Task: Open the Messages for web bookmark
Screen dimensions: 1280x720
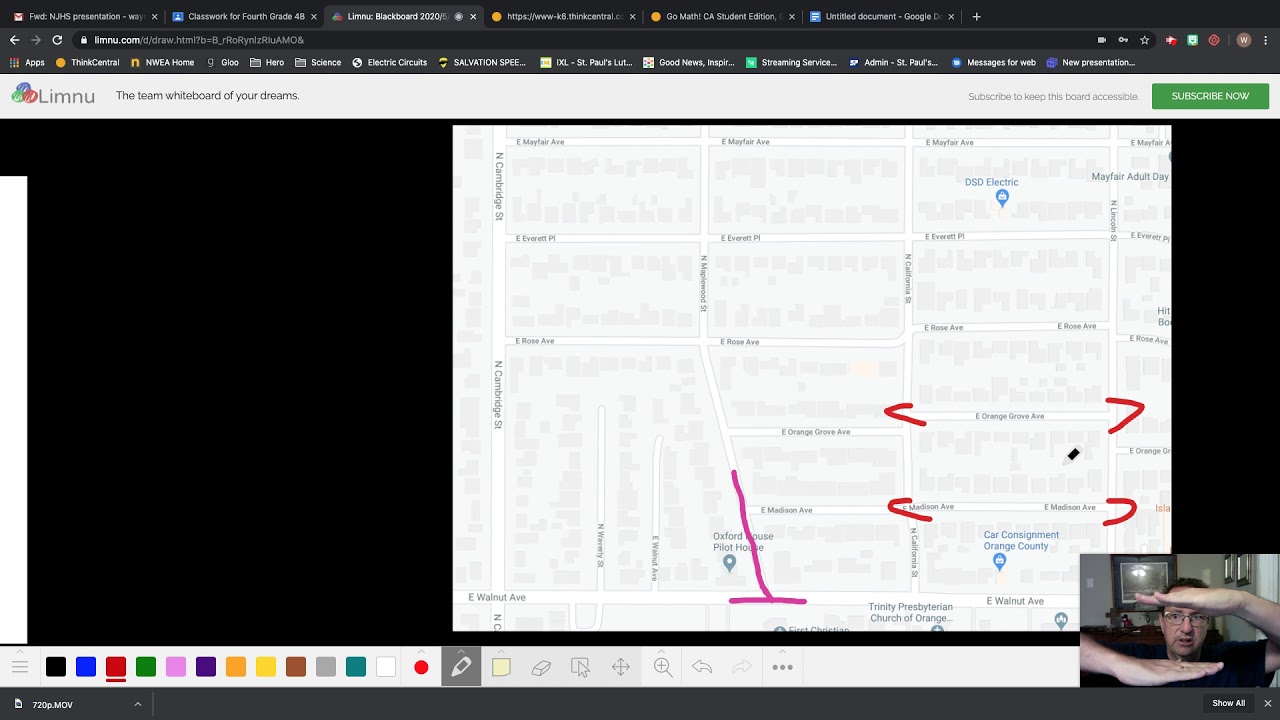Action: (993, 62)
